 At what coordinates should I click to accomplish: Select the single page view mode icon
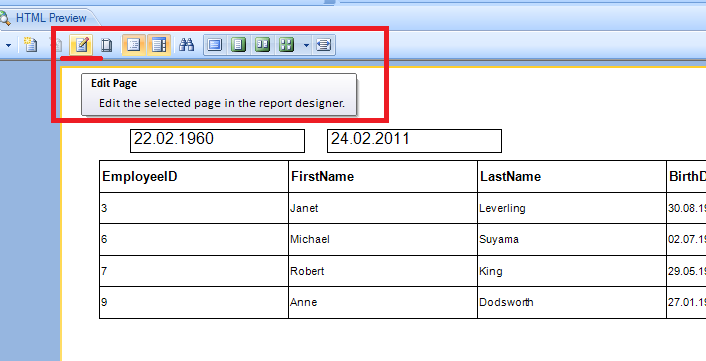215,45
